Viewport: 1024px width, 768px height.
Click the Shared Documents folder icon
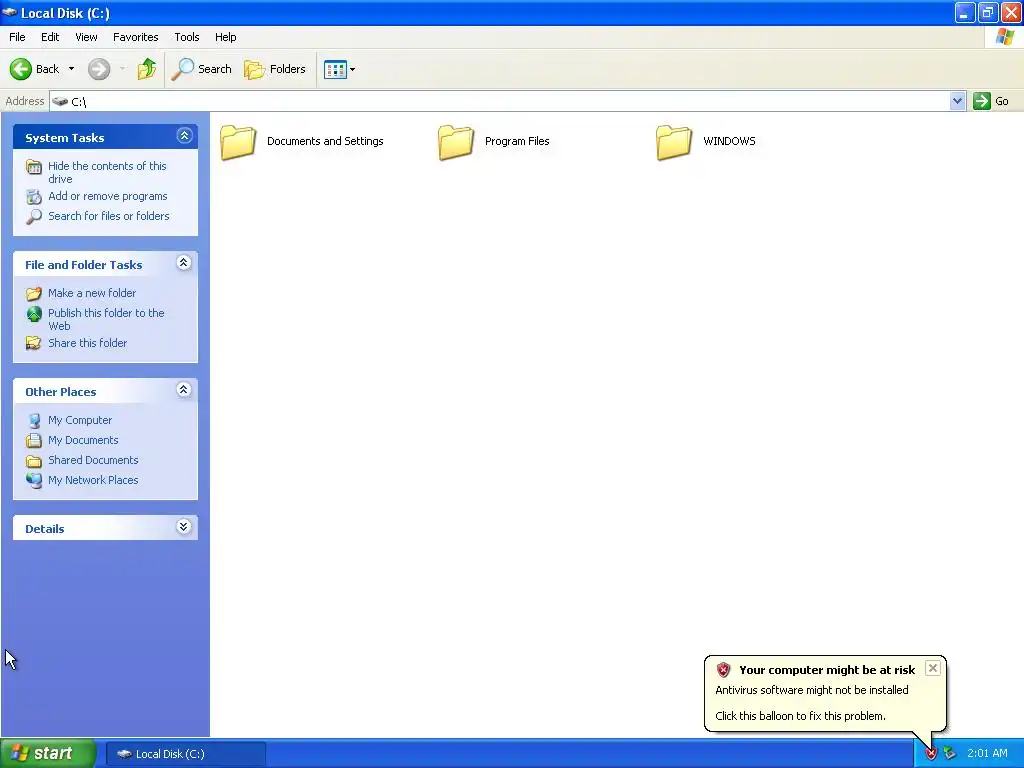coord(34,461)
